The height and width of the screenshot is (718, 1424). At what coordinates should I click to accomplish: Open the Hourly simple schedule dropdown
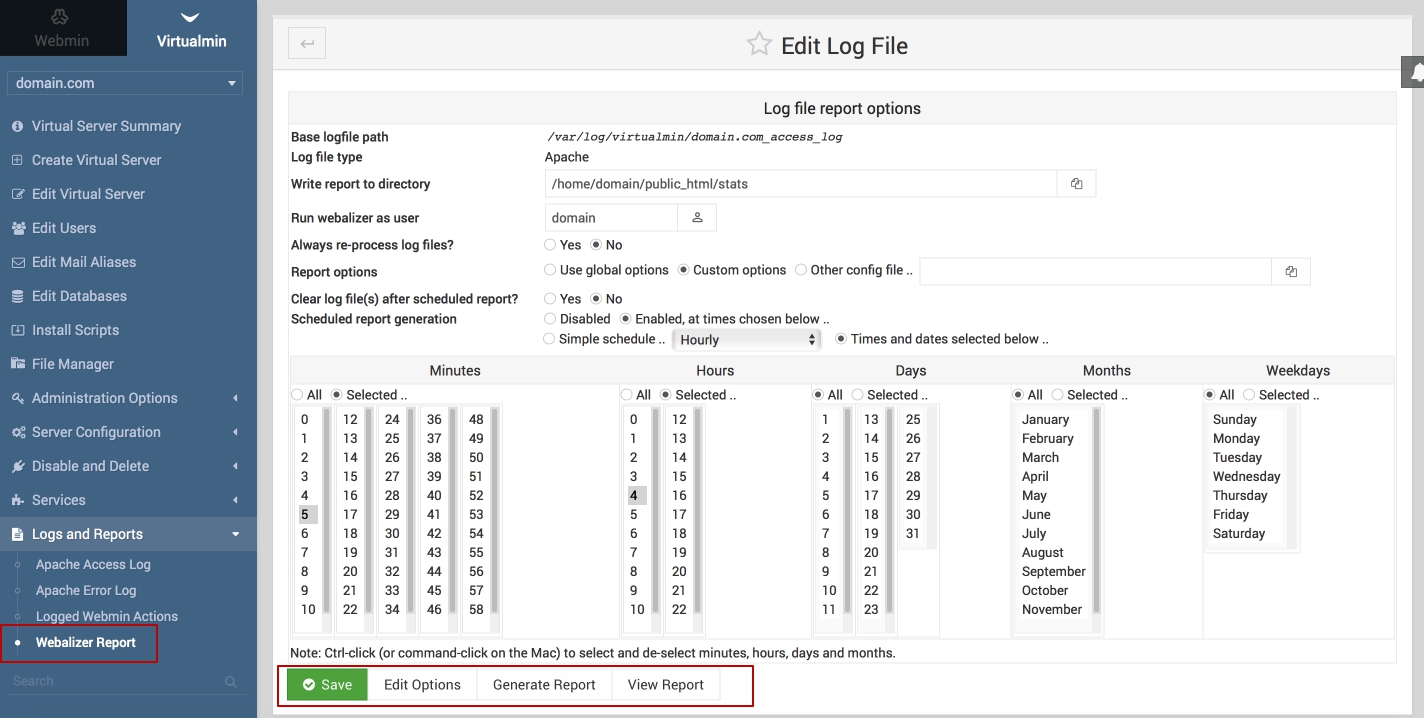tap(747, 340)
